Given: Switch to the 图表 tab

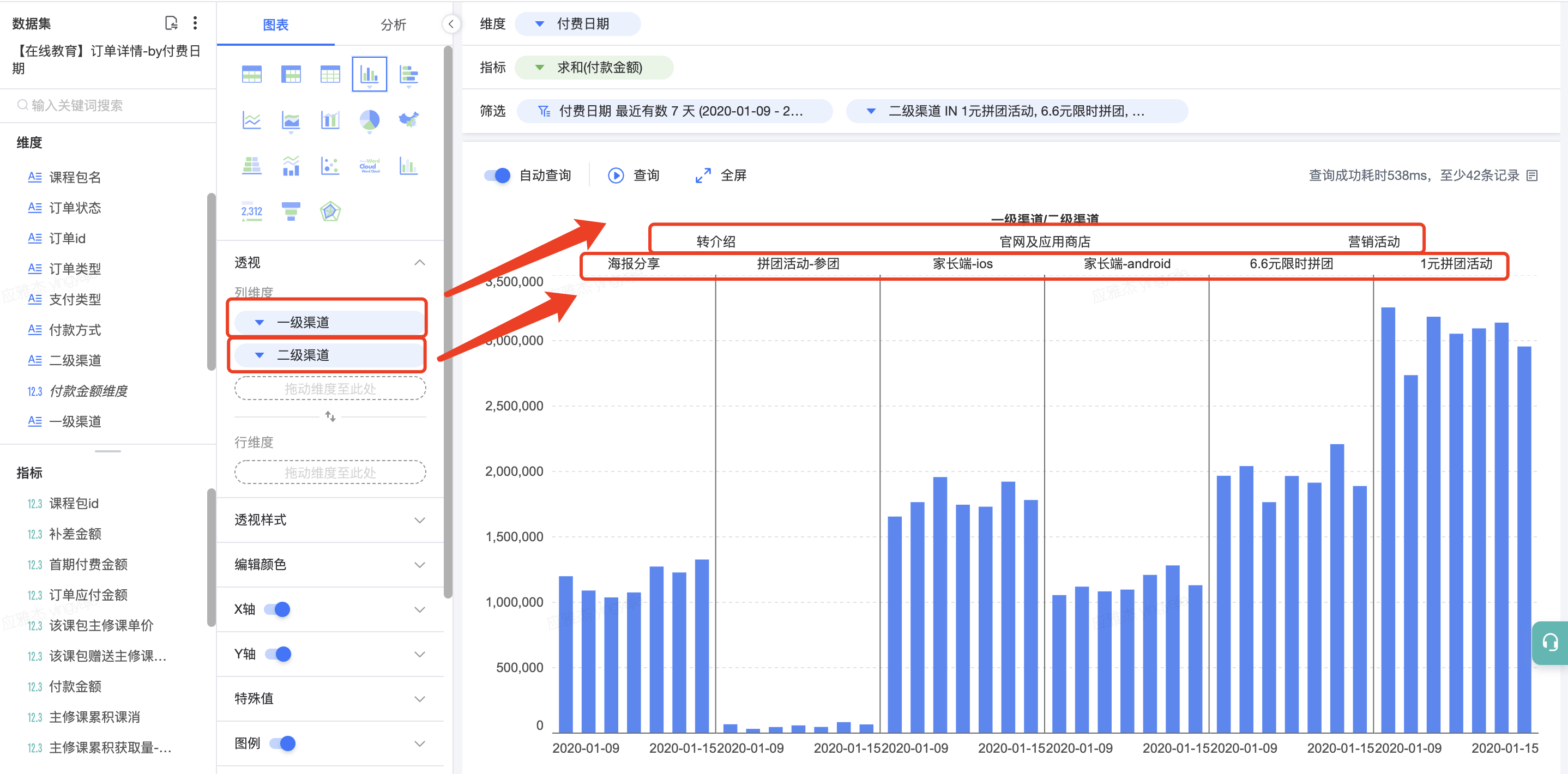Looking at the screenshot, I should pos(275,25).
